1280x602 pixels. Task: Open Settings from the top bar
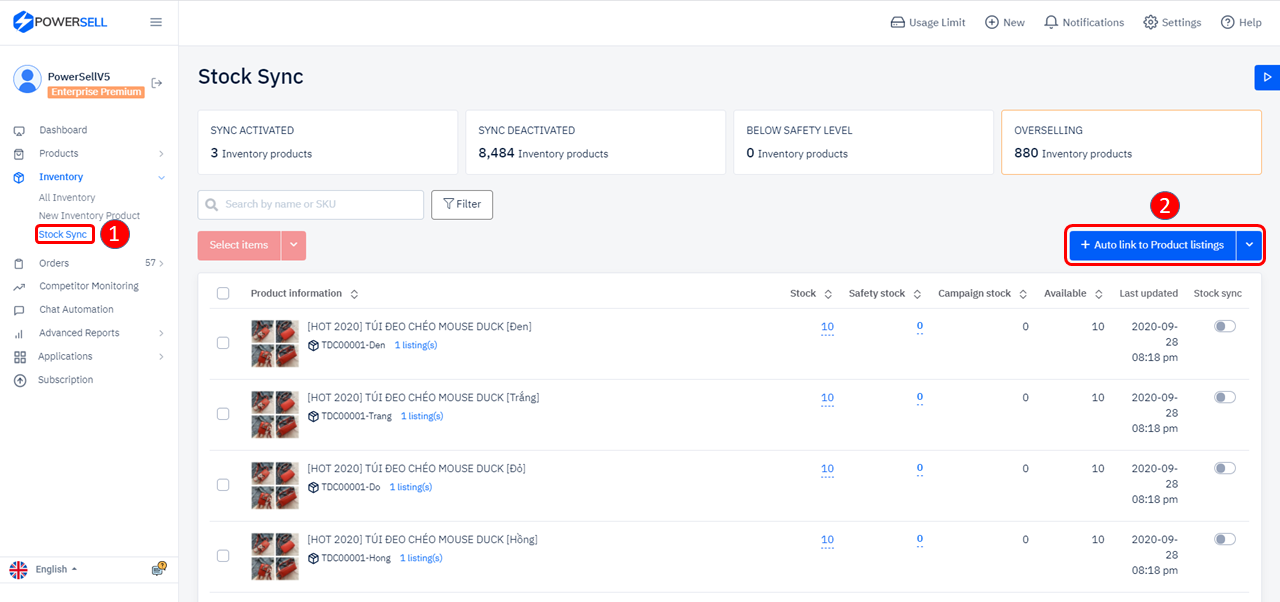(x=1172, y=22)
